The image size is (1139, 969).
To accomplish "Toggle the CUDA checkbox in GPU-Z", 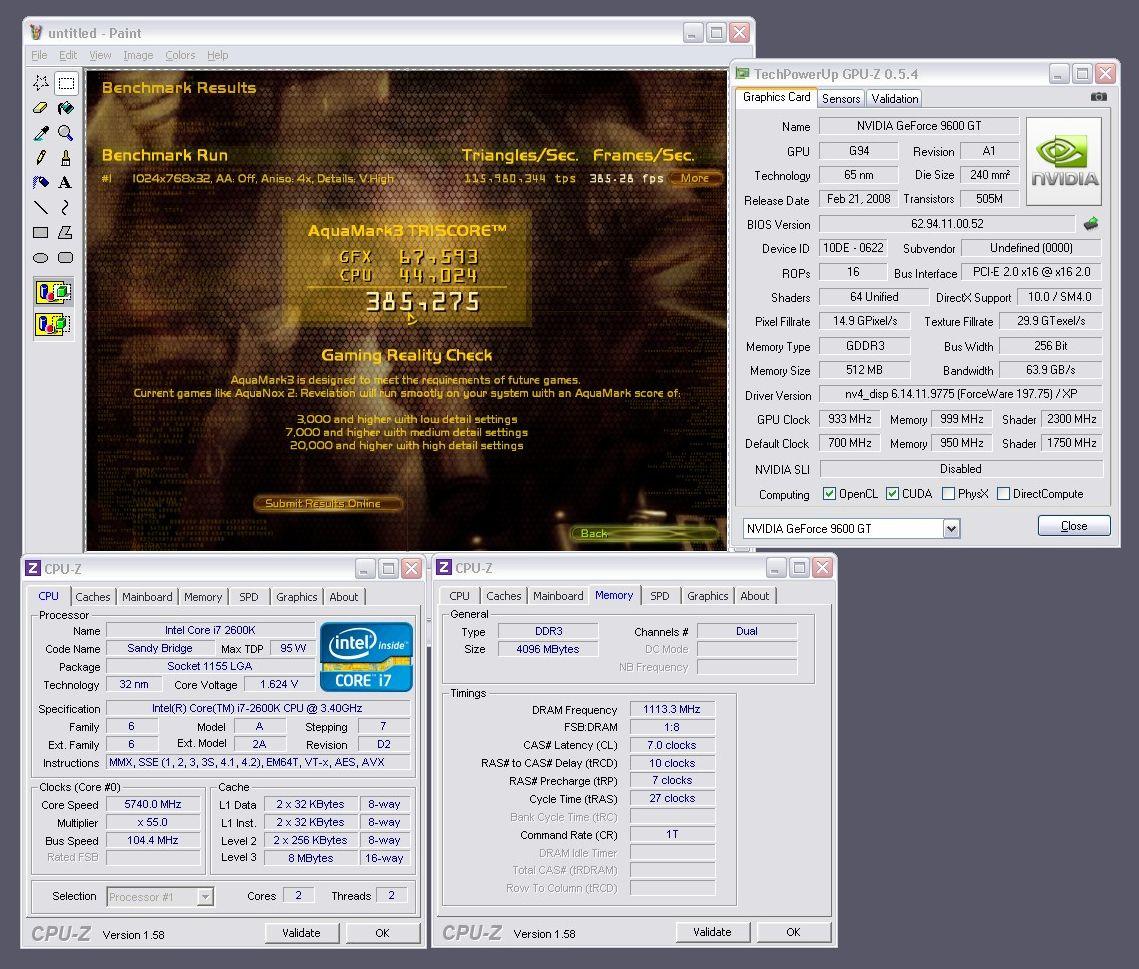I will [x=892, y=493].
